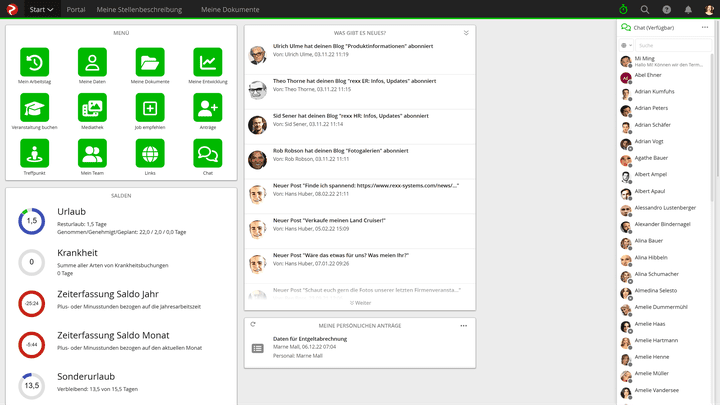Open the notifications bell
Screen dimensions: 720x405
(x=687, y=9)
